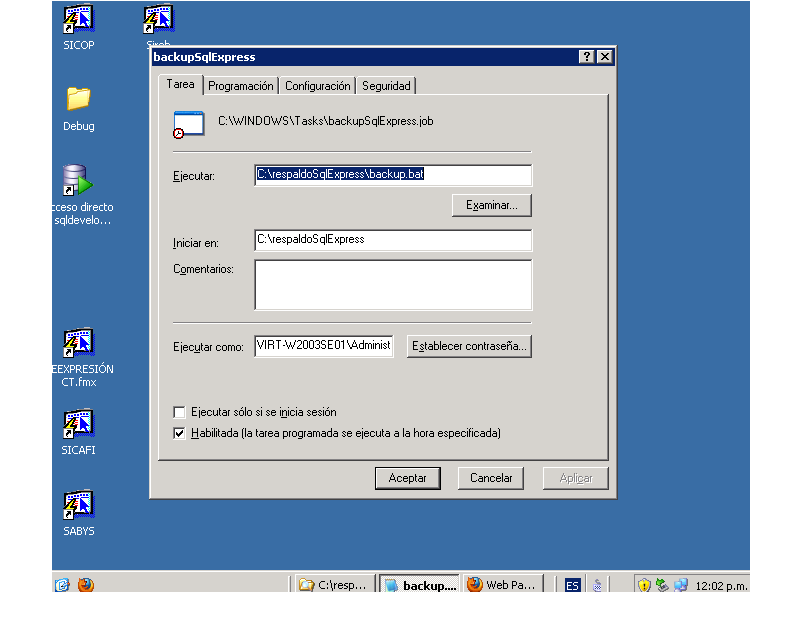Switch to backup... taskbar window
Screen dimensions: 802x630
(x=420, y=585)
